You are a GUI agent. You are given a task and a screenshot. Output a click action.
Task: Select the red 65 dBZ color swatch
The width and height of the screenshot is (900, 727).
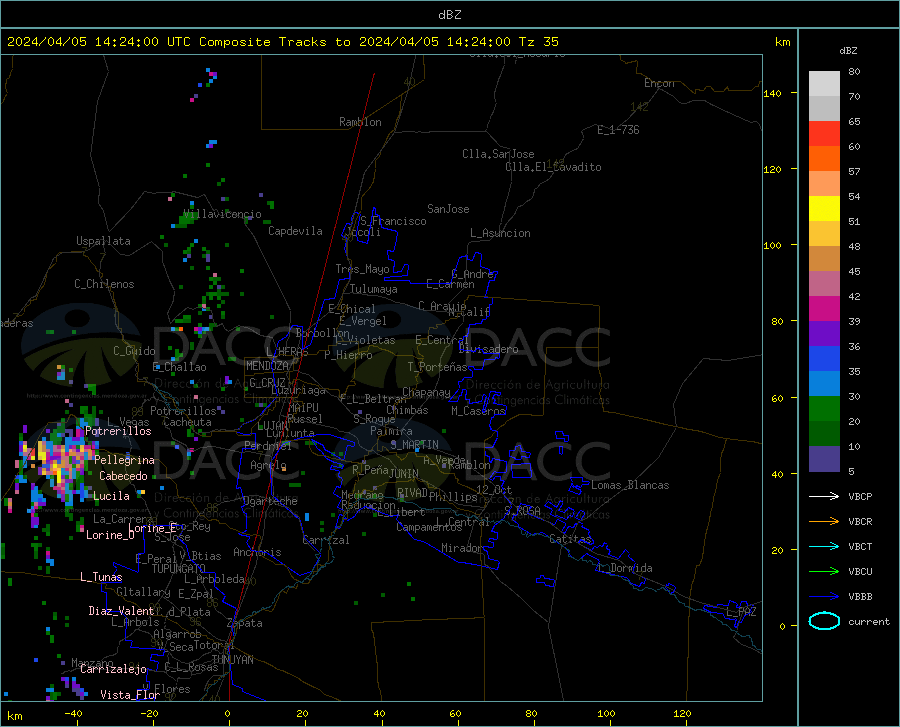point(824,134)
